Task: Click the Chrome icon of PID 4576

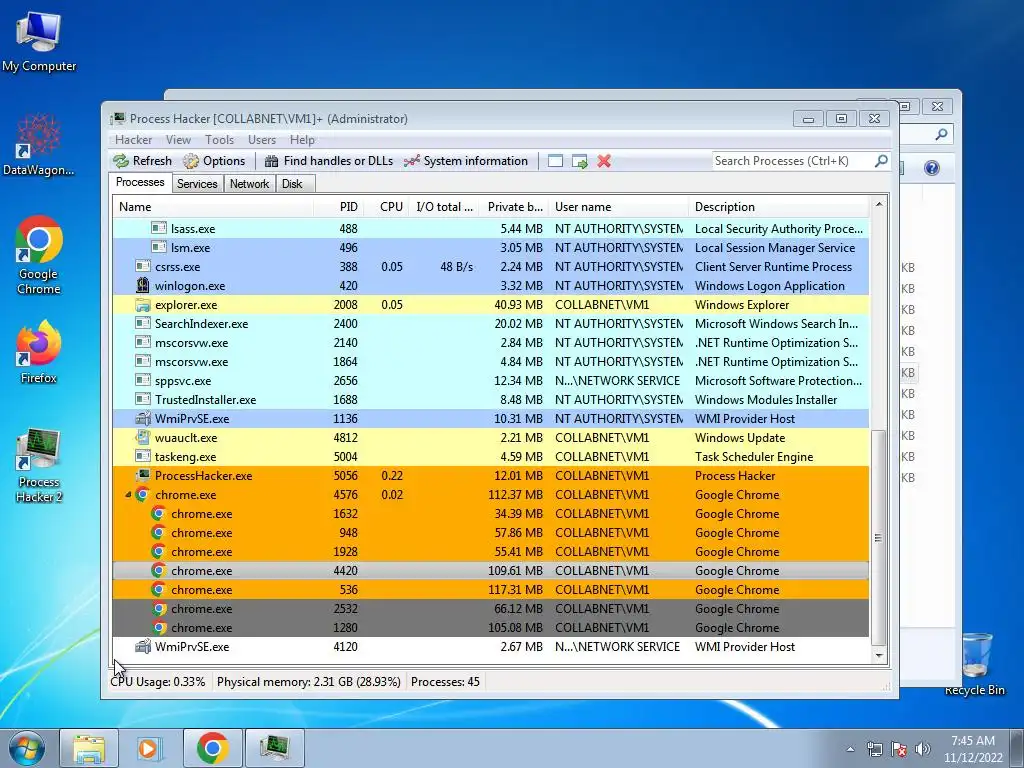Action: [142, 494]
